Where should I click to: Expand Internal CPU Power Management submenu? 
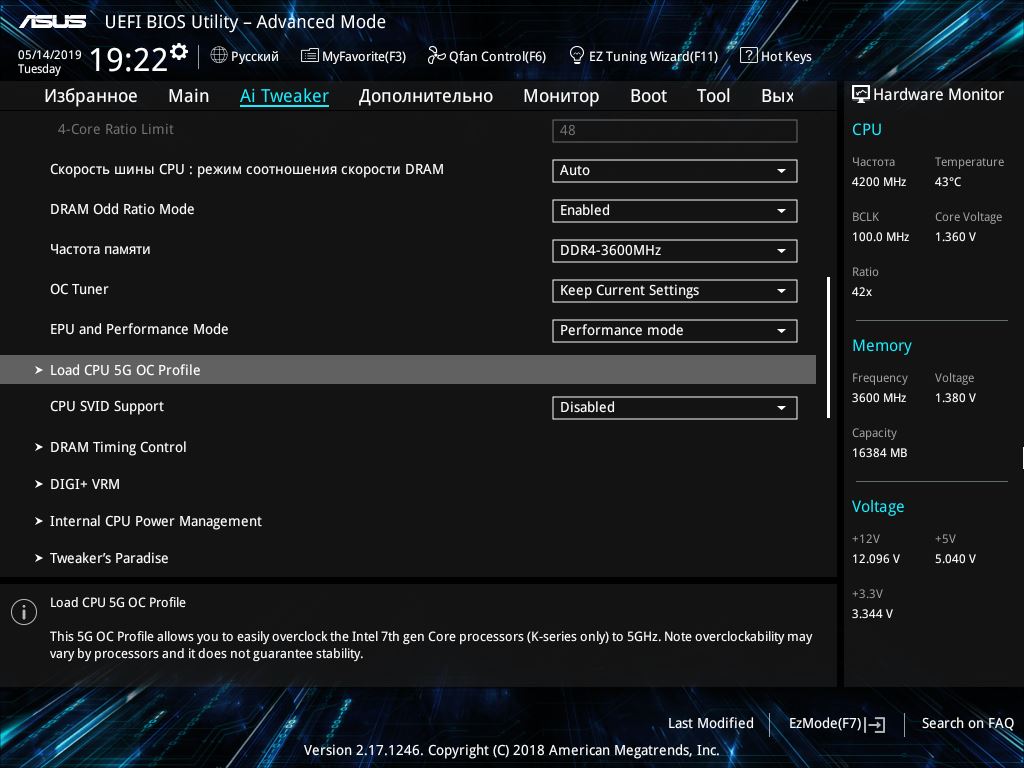tap(148, 521)
